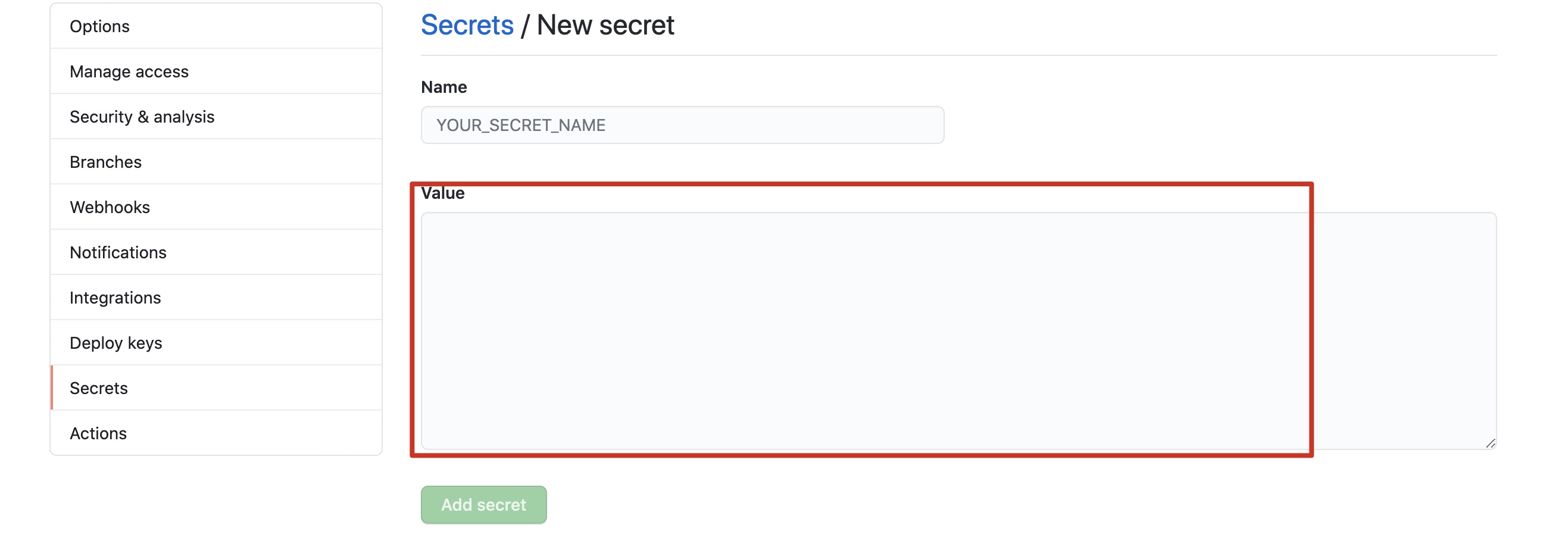Open the Integrations sidebar item
The image size is (1568, 544).
pyautogui.click(x=115, y=298)
